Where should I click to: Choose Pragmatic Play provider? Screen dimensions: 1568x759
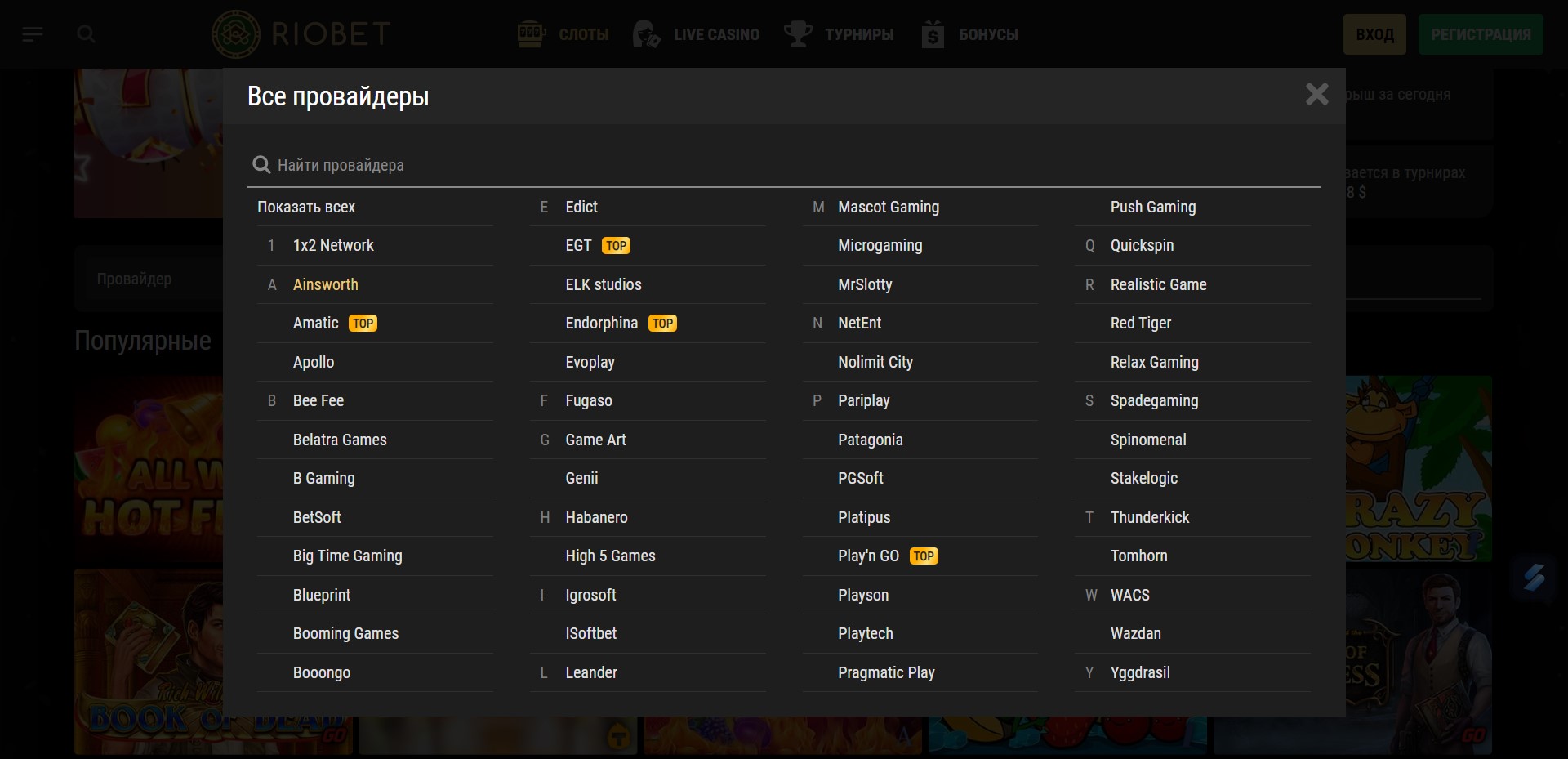point(886,672)
